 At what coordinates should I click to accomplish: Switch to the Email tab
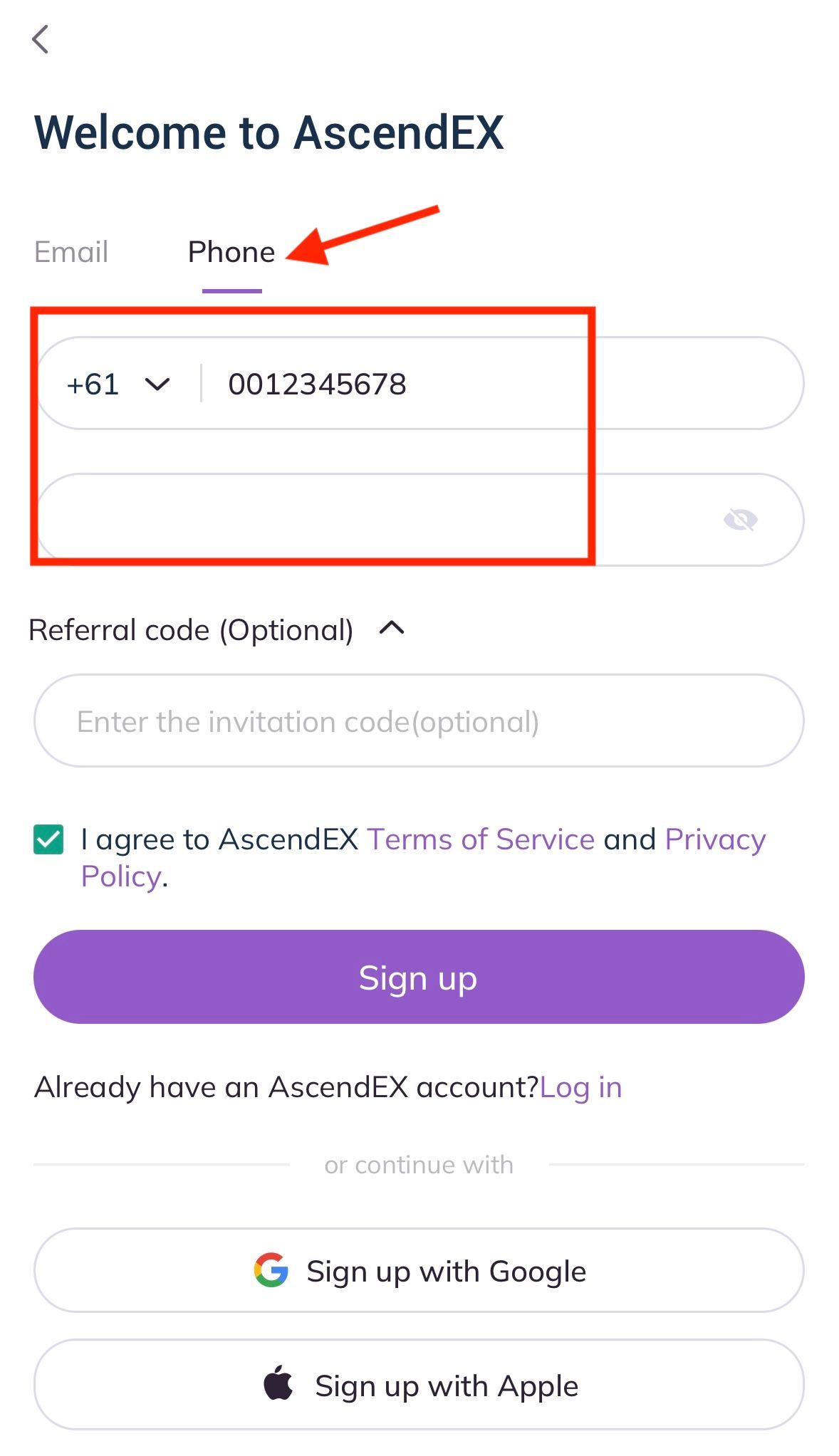click(x=71, y=252)
